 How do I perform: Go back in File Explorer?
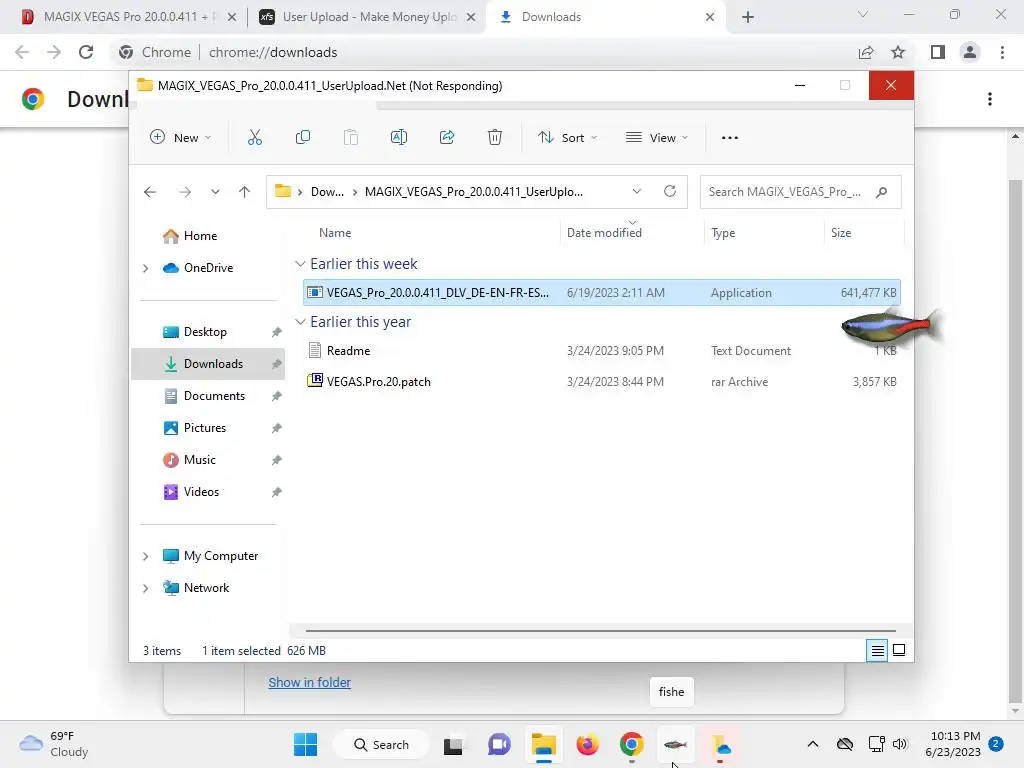click(150, 192)
